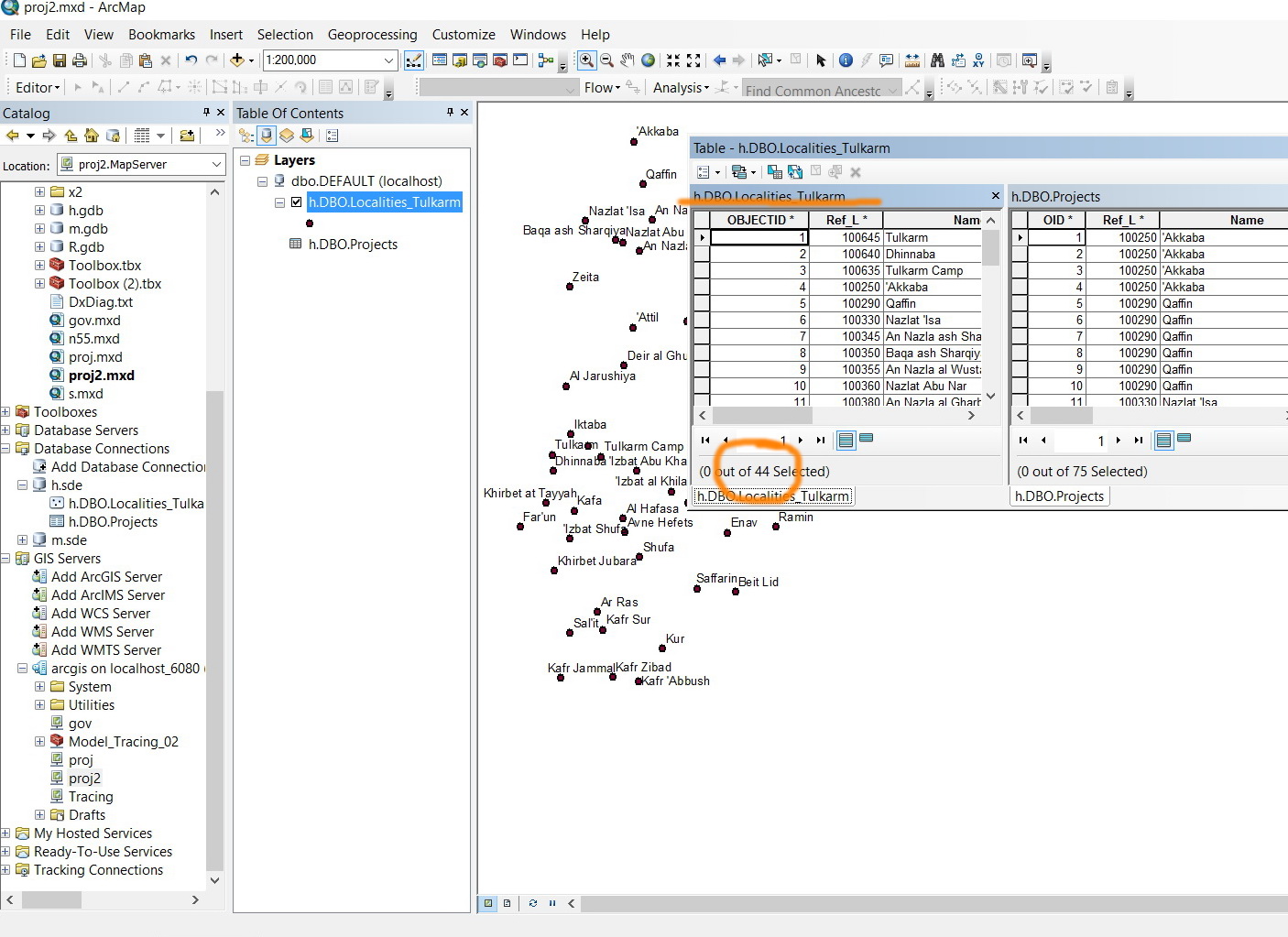The height and width of the screenshot is (937, 1288).
Task: Collapse the h.sde connection node
Action: coord(22,485)
